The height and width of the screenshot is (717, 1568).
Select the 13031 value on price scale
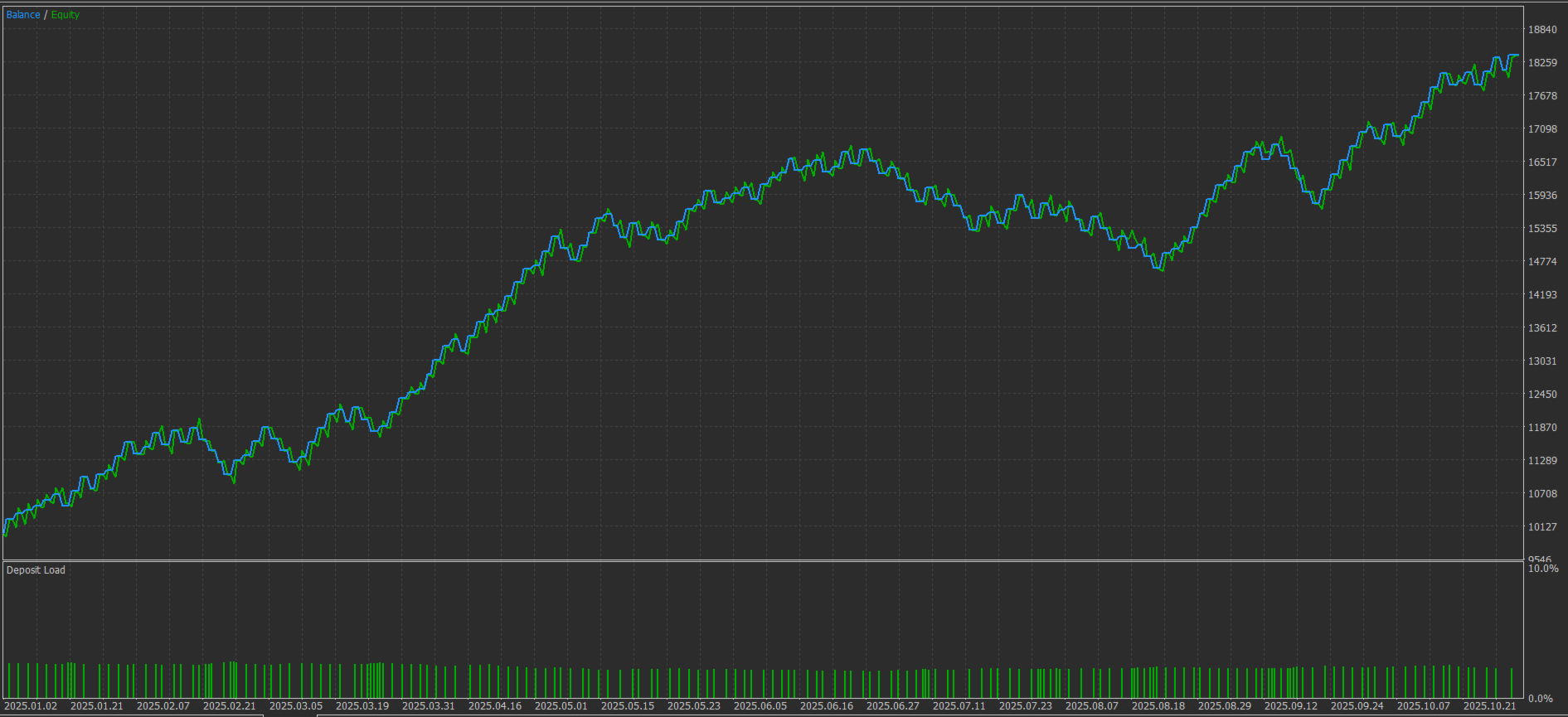1542,361
